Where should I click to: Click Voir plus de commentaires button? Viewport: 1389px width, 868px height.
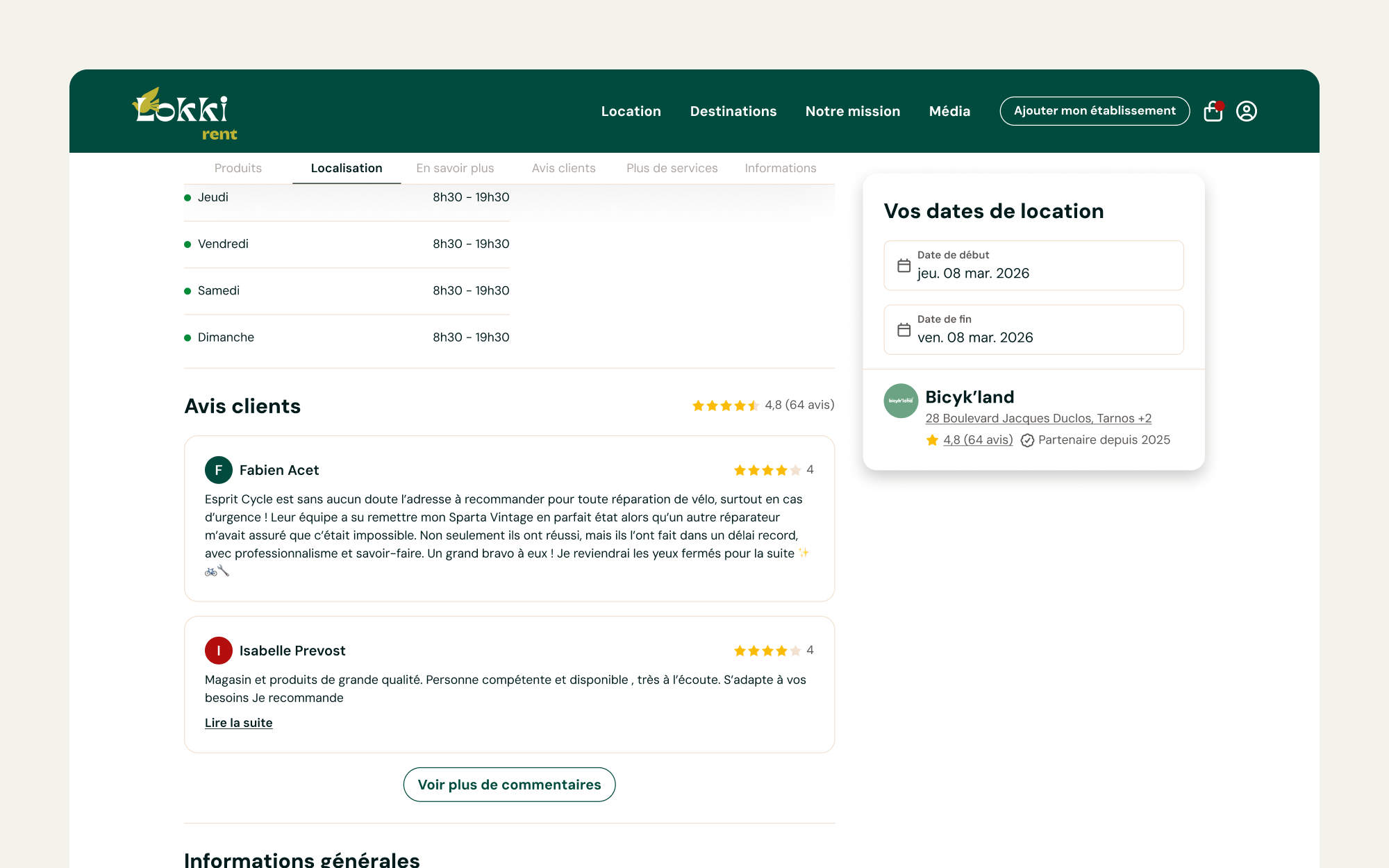pos(509,785)
